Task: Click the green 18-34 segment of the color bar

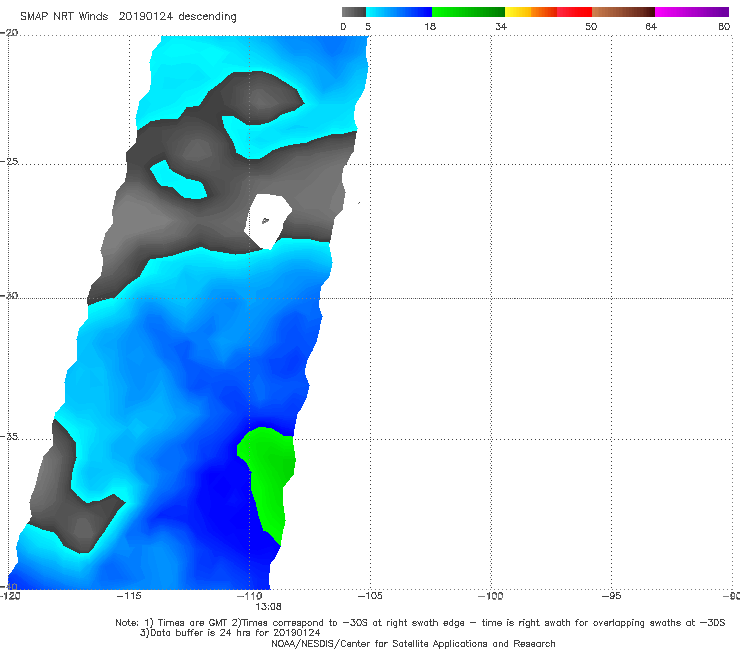Action: tap(468, 12)
